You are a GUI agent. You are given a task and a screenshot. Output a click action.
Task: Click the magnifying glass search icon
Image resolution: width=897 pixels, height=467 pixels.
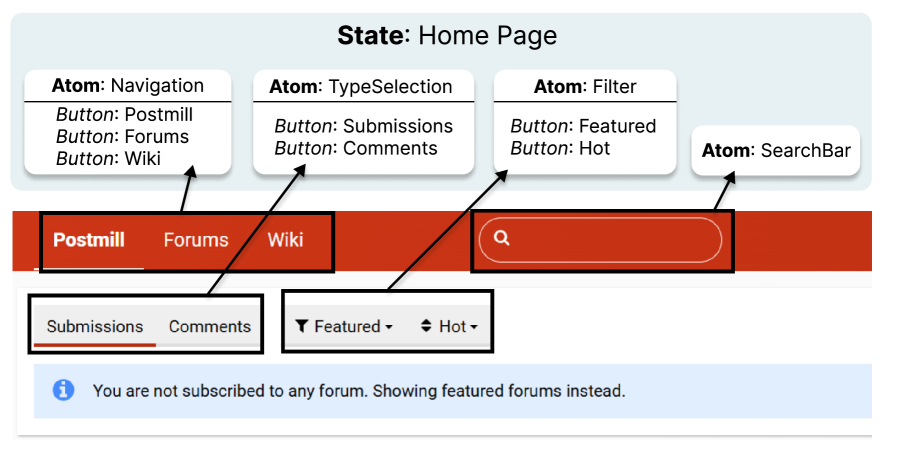[502, 239]
